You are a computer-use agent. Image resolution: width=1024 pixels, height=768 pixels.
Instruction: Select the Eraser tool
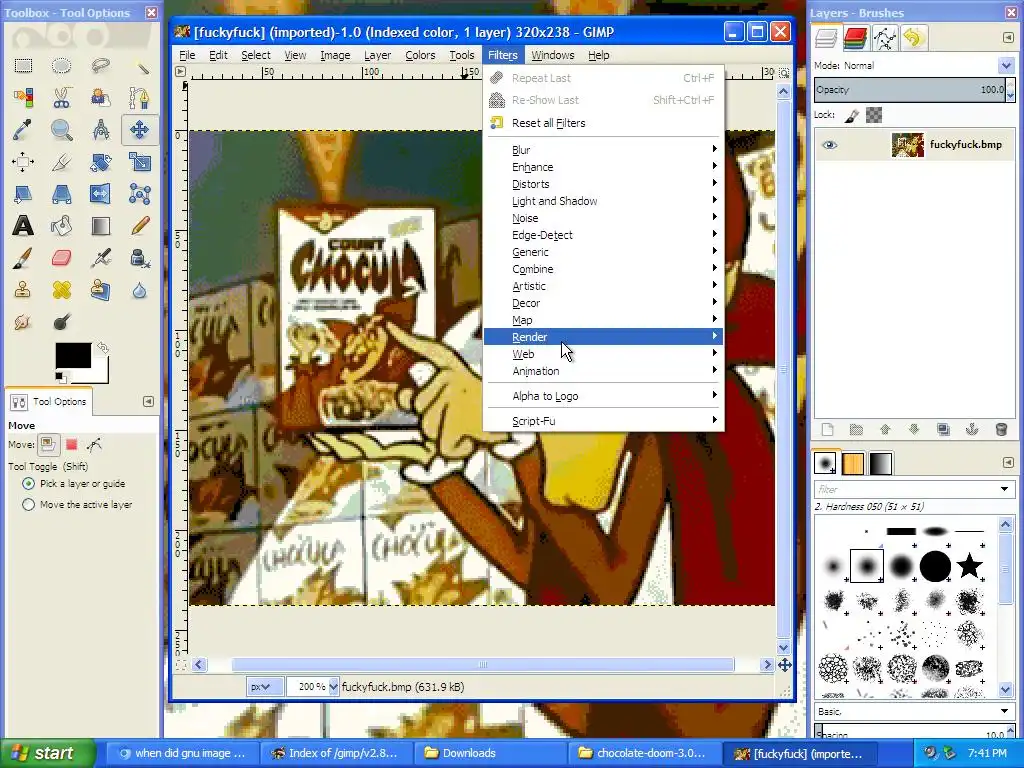pos(61,258)
